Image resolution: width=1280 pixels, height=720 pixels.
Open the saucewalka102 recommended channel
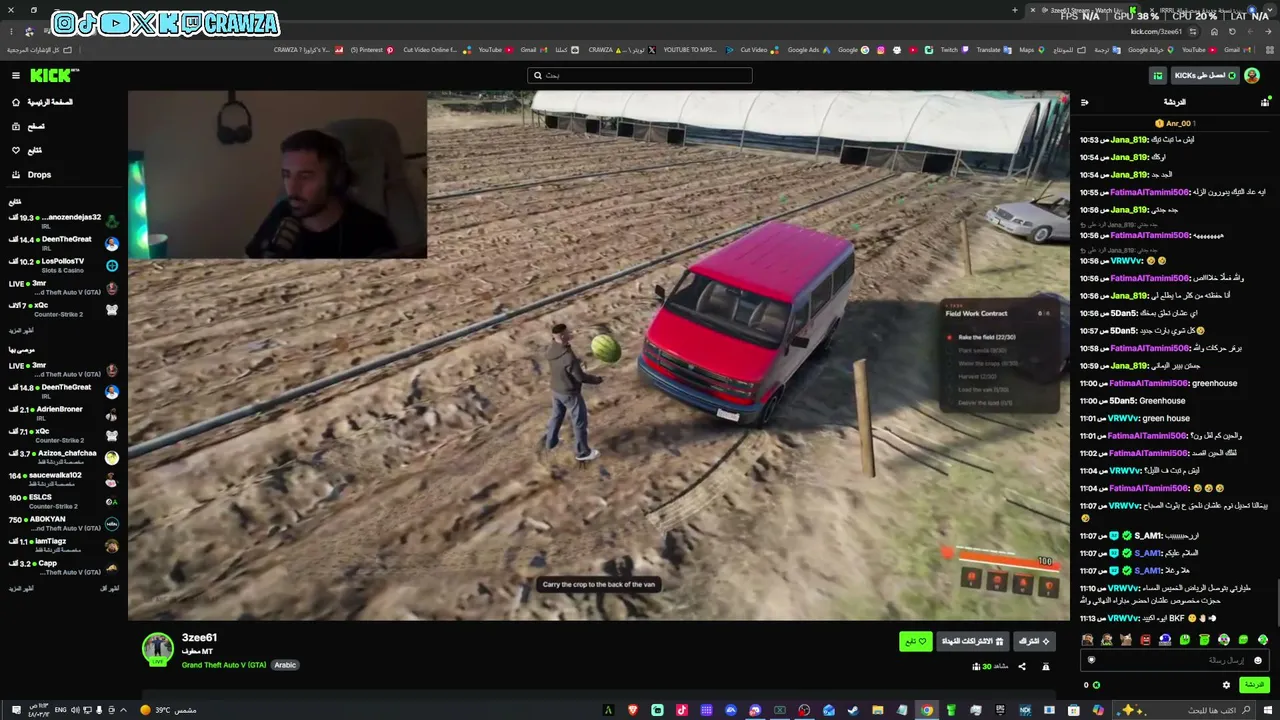pos(64,479)
